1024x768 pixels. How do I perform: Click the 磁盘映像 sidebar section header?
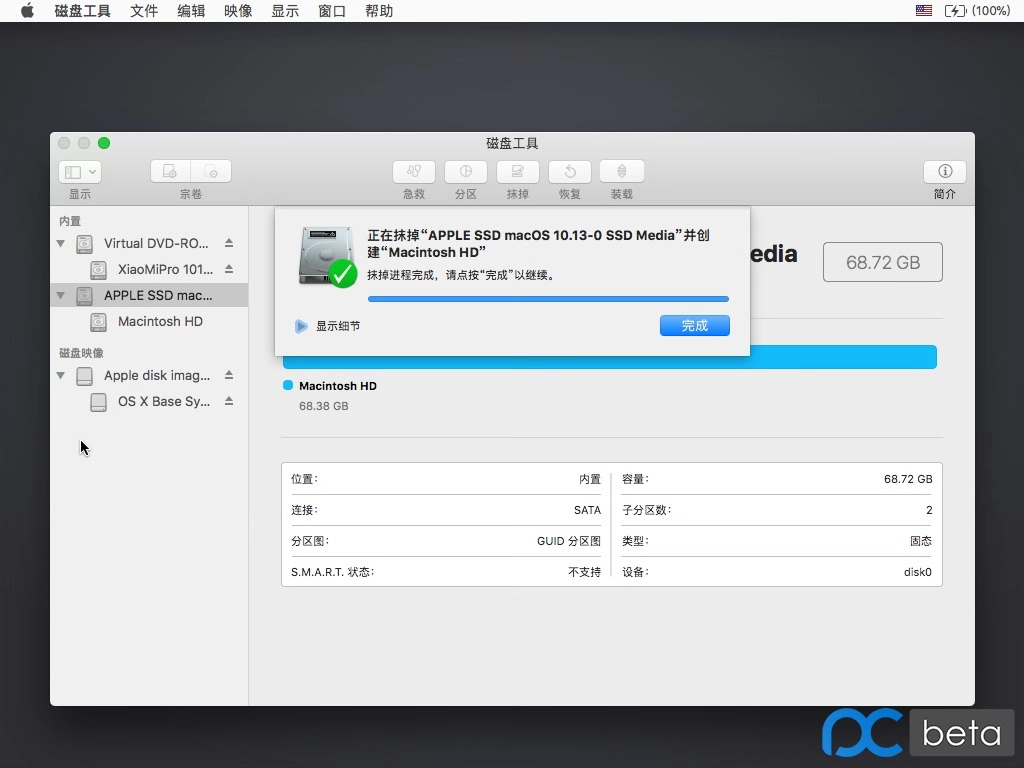(x=82, y=353)
